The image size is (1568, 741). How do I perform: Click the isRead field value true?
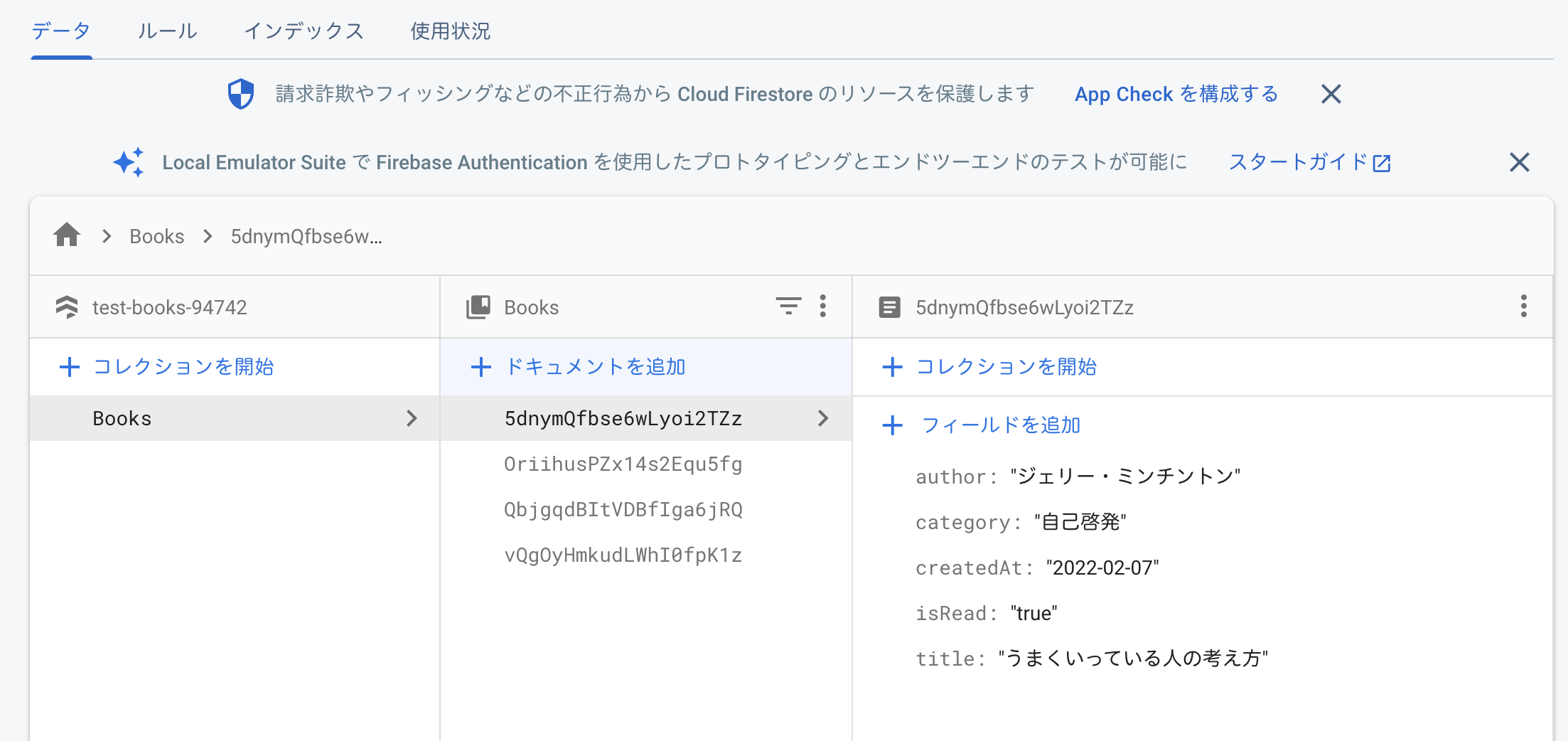(x=1034, y=613)
